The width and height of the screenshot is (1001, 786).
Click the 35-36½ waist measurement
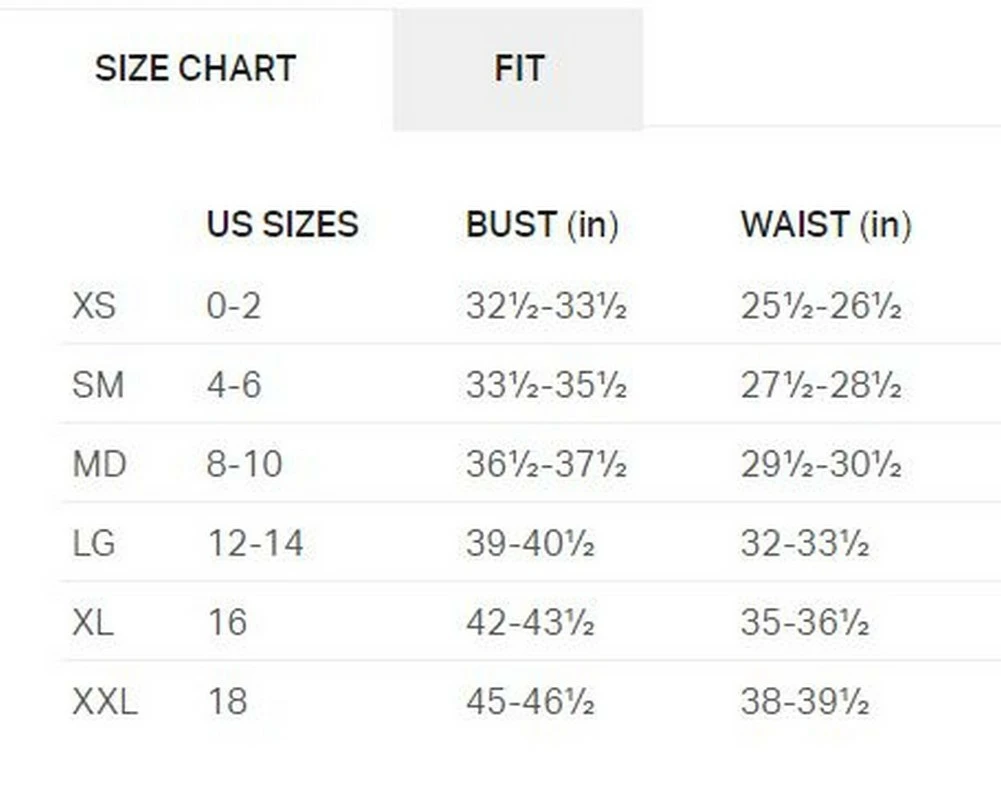pos(805,623)
